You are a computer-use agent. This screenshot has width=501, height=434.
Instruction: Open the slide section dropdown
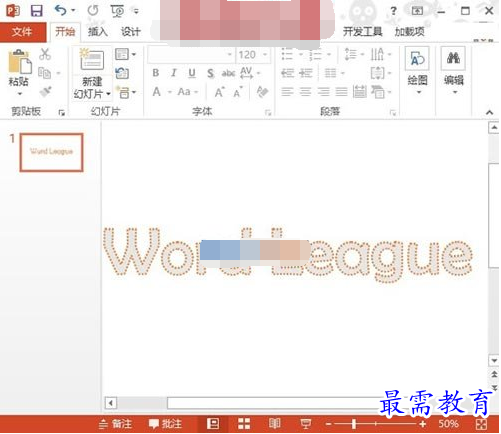pos(125,92)
